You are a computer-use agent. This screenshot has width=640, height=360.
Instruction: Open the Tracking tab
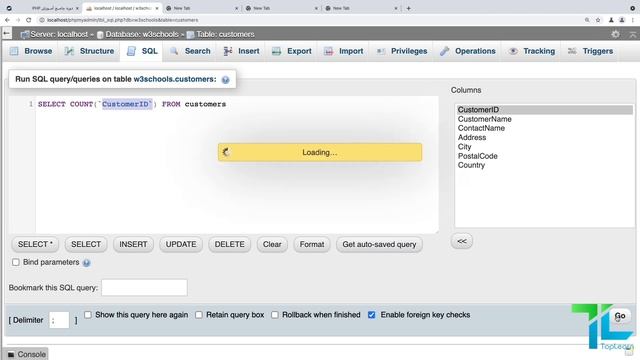tap(532, 51)
